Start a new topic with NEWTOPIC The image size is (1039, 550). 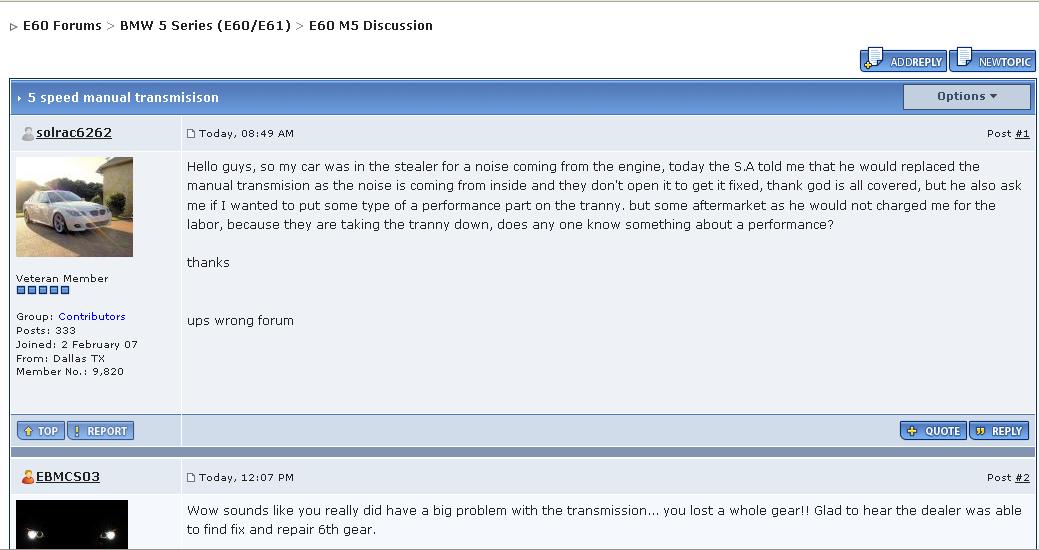point(992,60)
